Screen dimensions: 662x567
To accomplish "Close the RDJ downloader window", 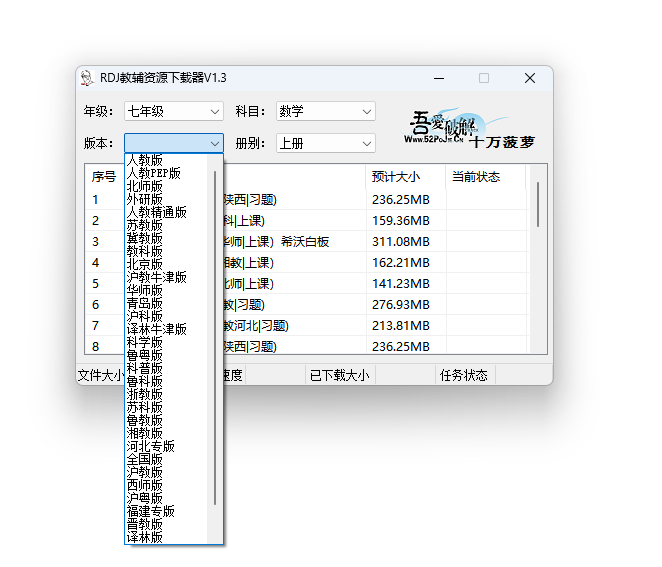I will [x=530, y=78].
